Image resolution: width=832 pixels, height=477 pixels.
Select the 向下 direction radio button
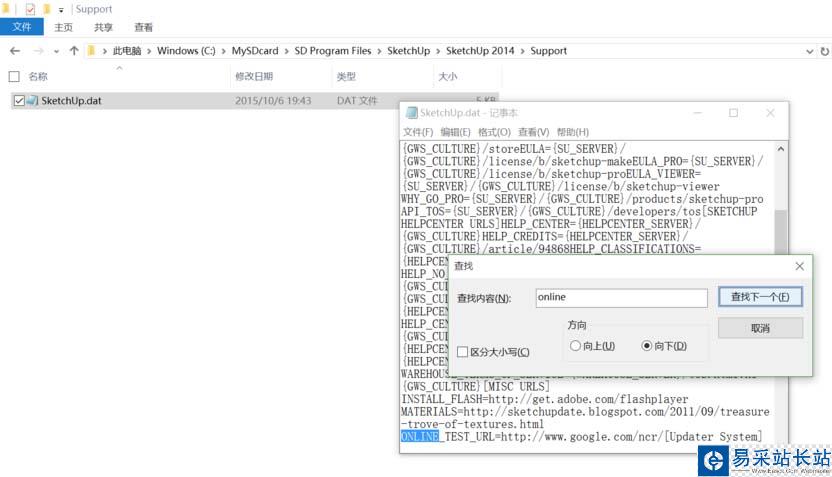pyautogui.click(x=646, y=346)
